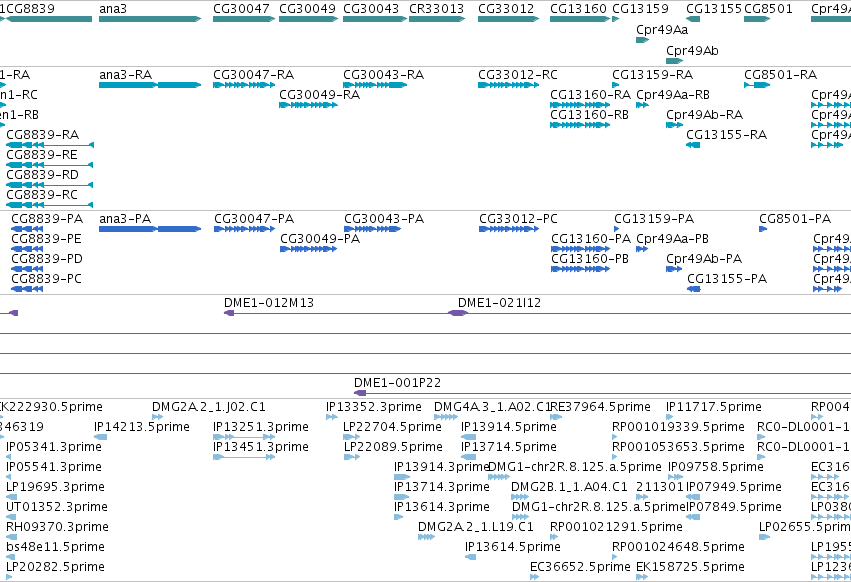851x582 pixels.
Task: Open the RE37964.5prime EST label
Action: tap(601, 407)
